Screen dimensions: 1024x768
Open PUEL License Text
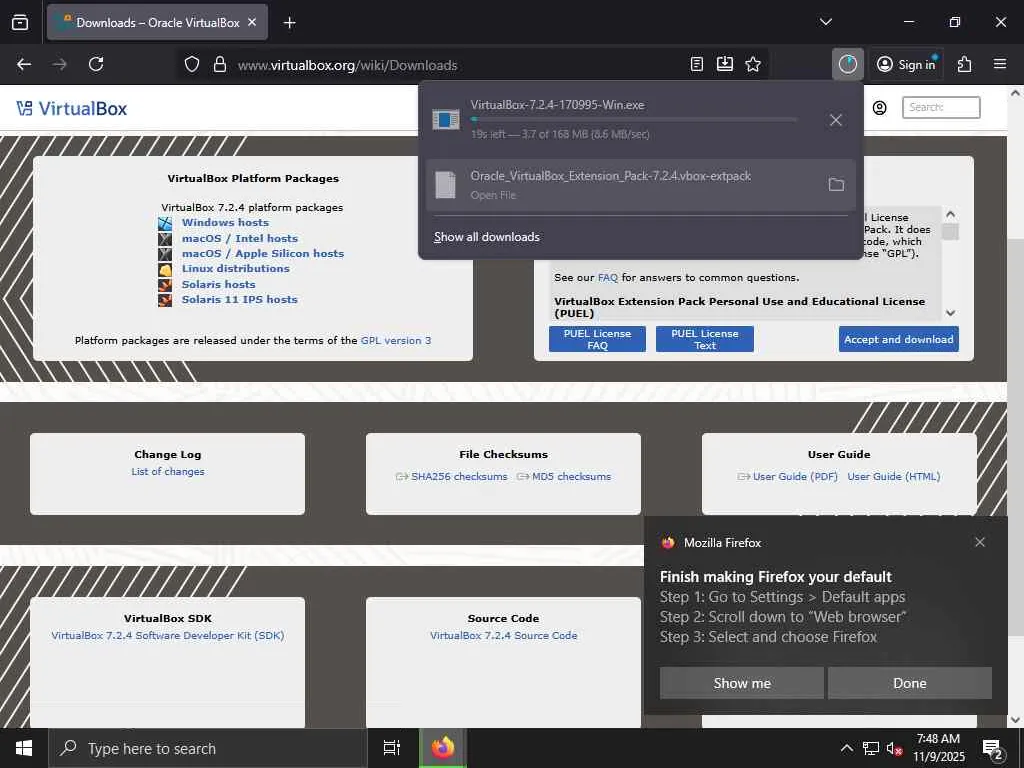tap(705, 339)
